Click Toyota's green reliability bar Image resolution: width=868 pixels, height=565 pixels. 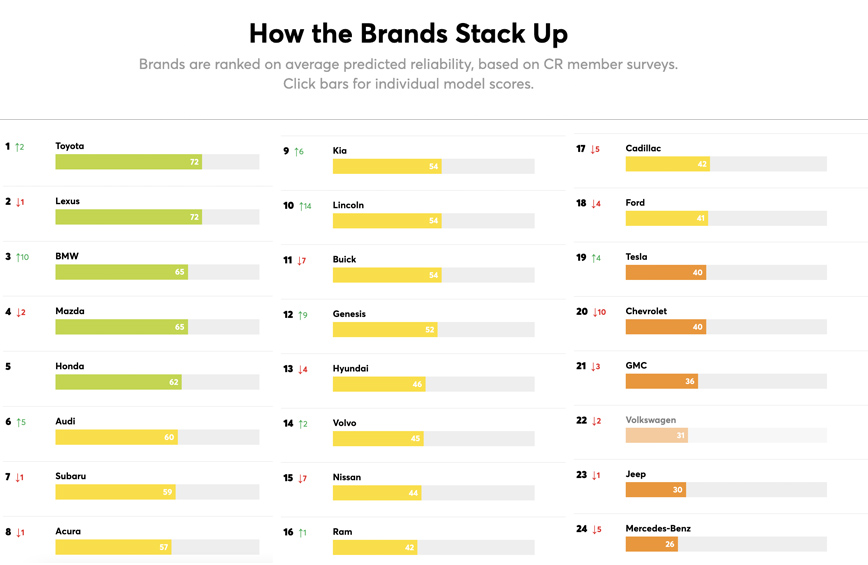128,161
